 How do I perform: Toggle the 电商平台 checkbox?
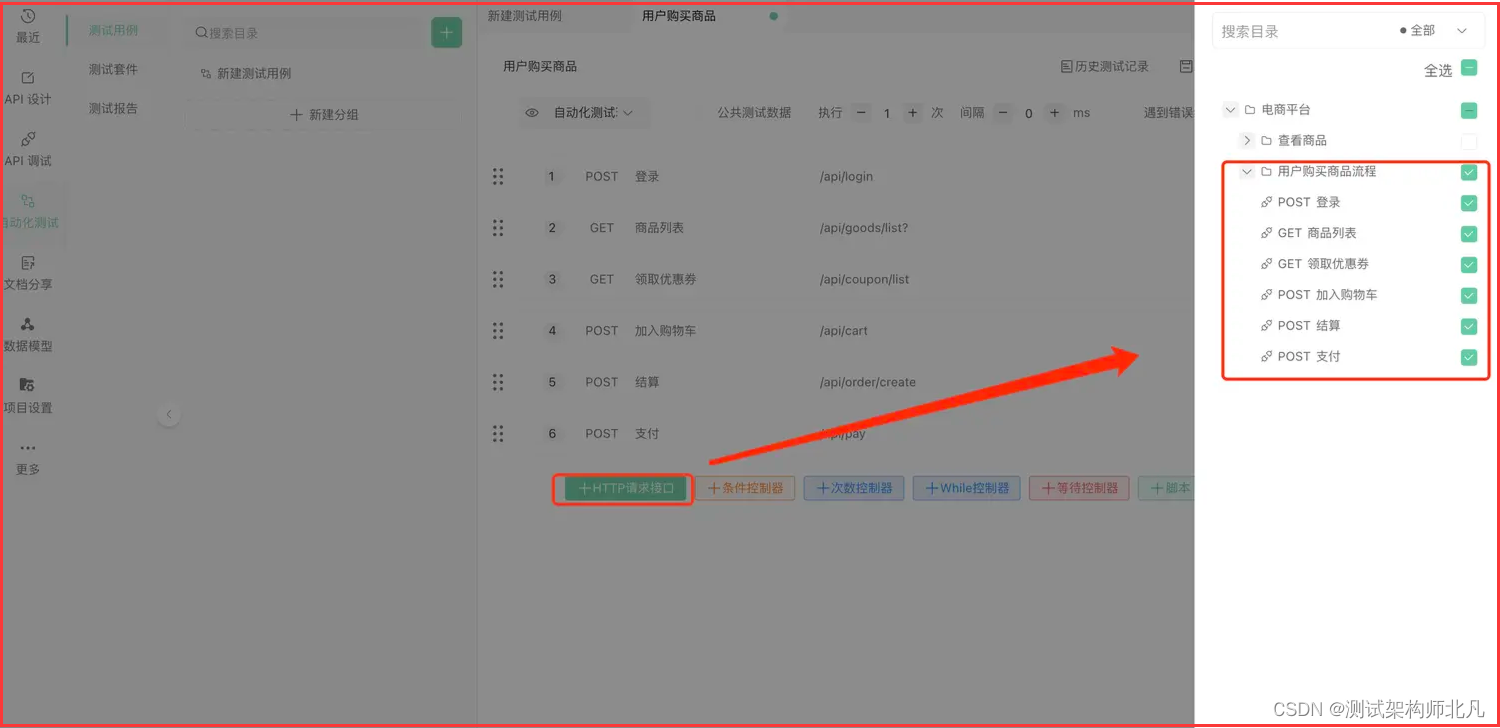(x=1469, y=110)
